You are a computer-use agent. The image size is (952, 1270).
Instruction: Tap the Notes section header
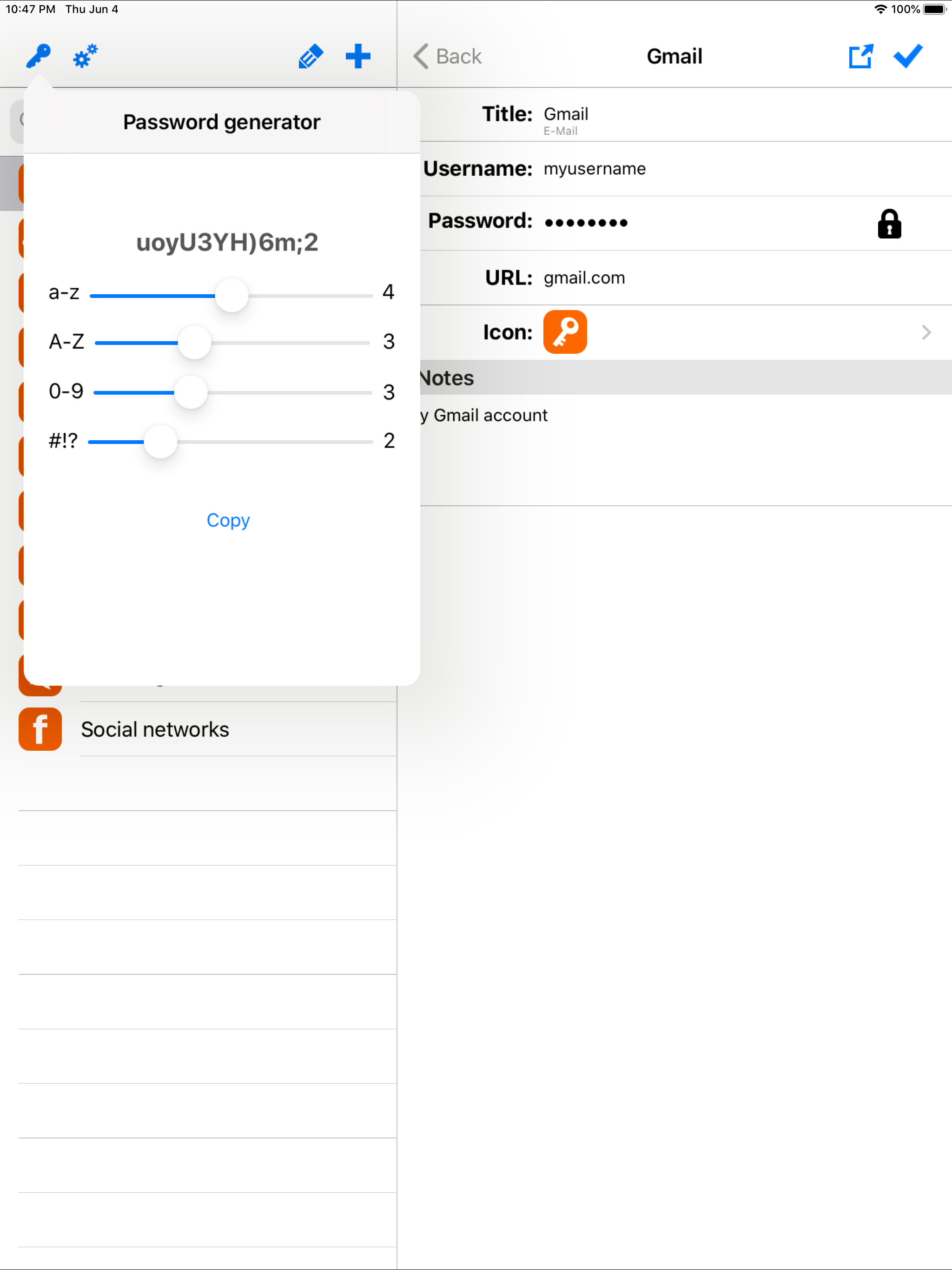[686, 378]
